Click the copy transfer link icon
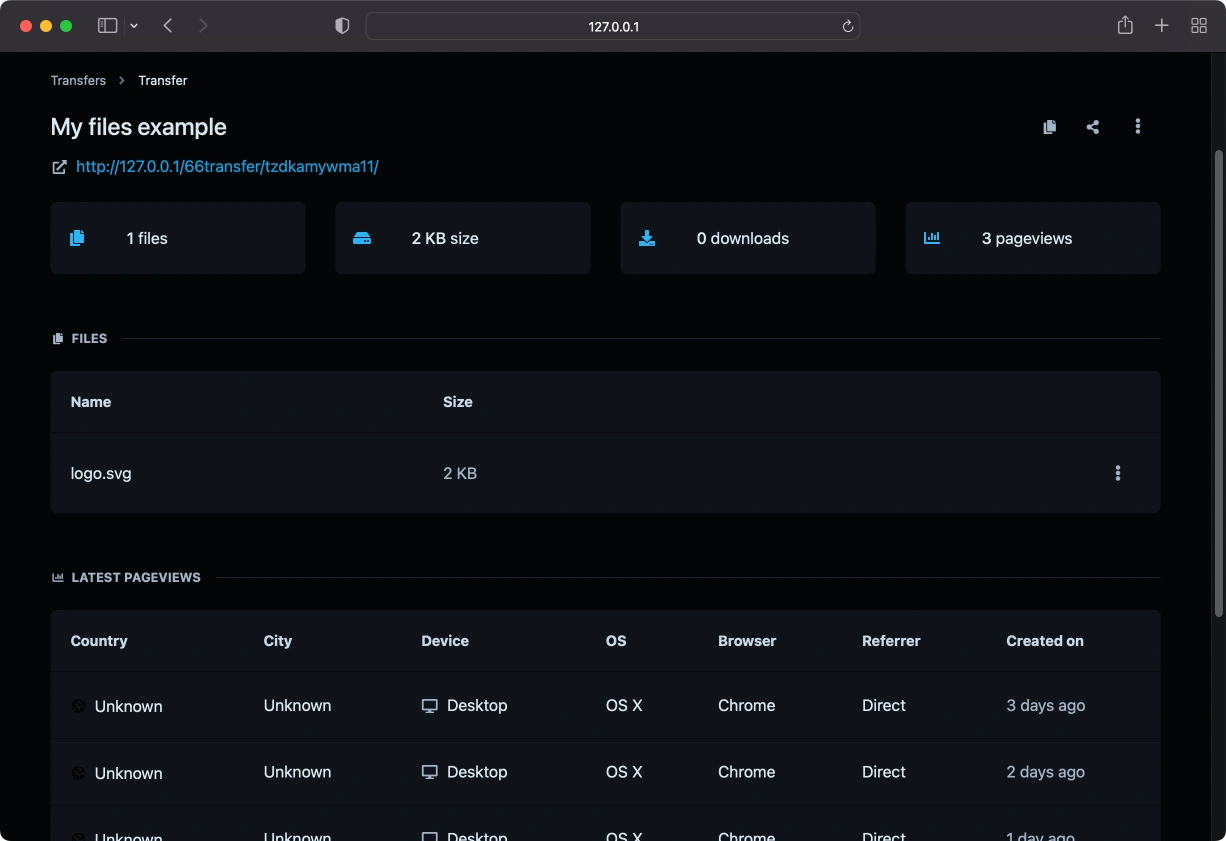The height and width of the screenshot is (841, 1226). click(1049, 127)
